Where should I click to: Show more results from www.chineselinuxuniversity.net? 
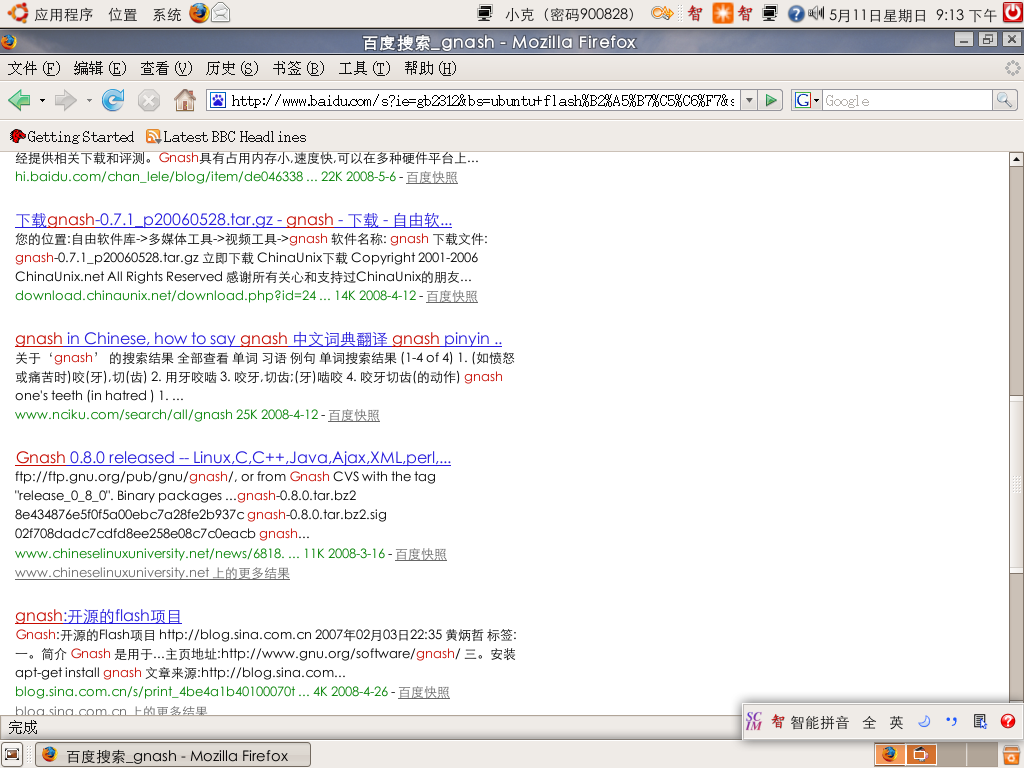point(152,573)
